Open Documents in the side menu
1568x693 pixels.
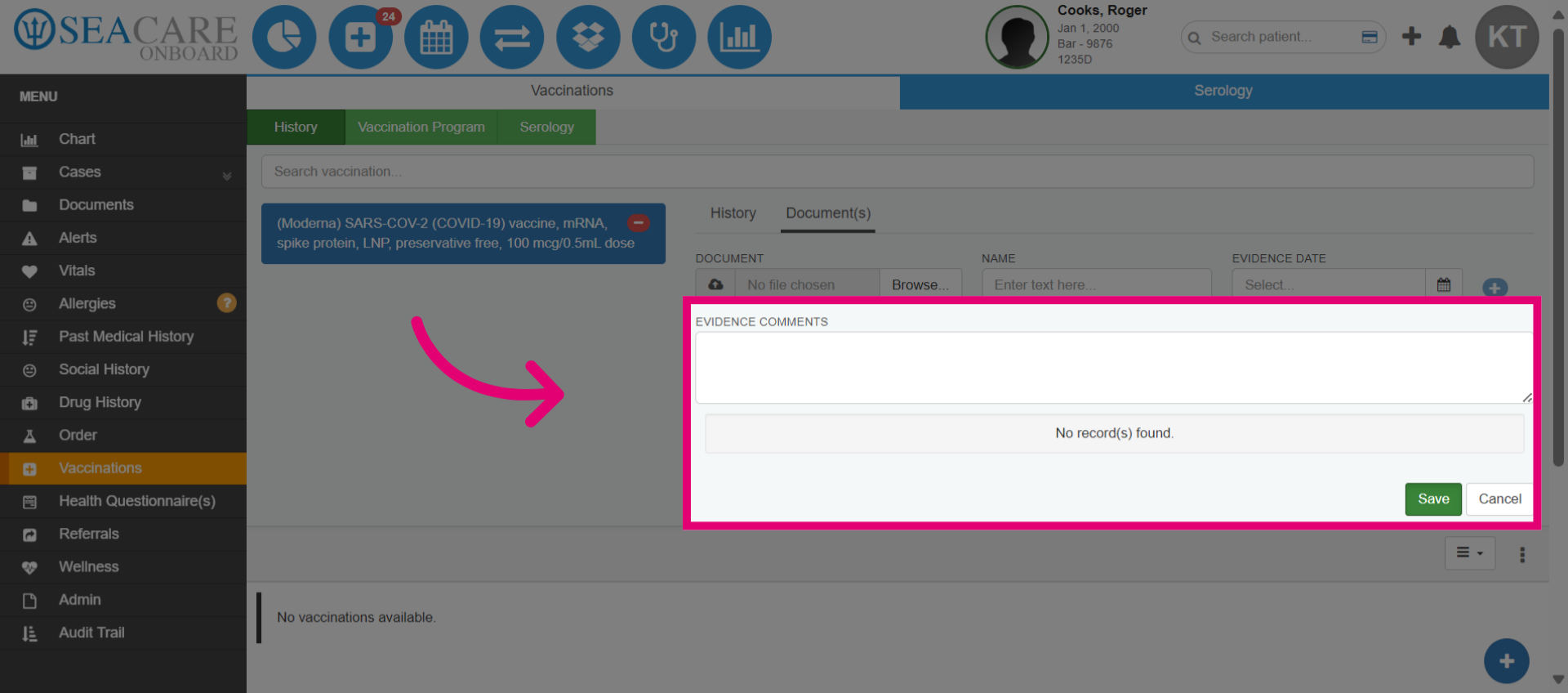[123, 205]
